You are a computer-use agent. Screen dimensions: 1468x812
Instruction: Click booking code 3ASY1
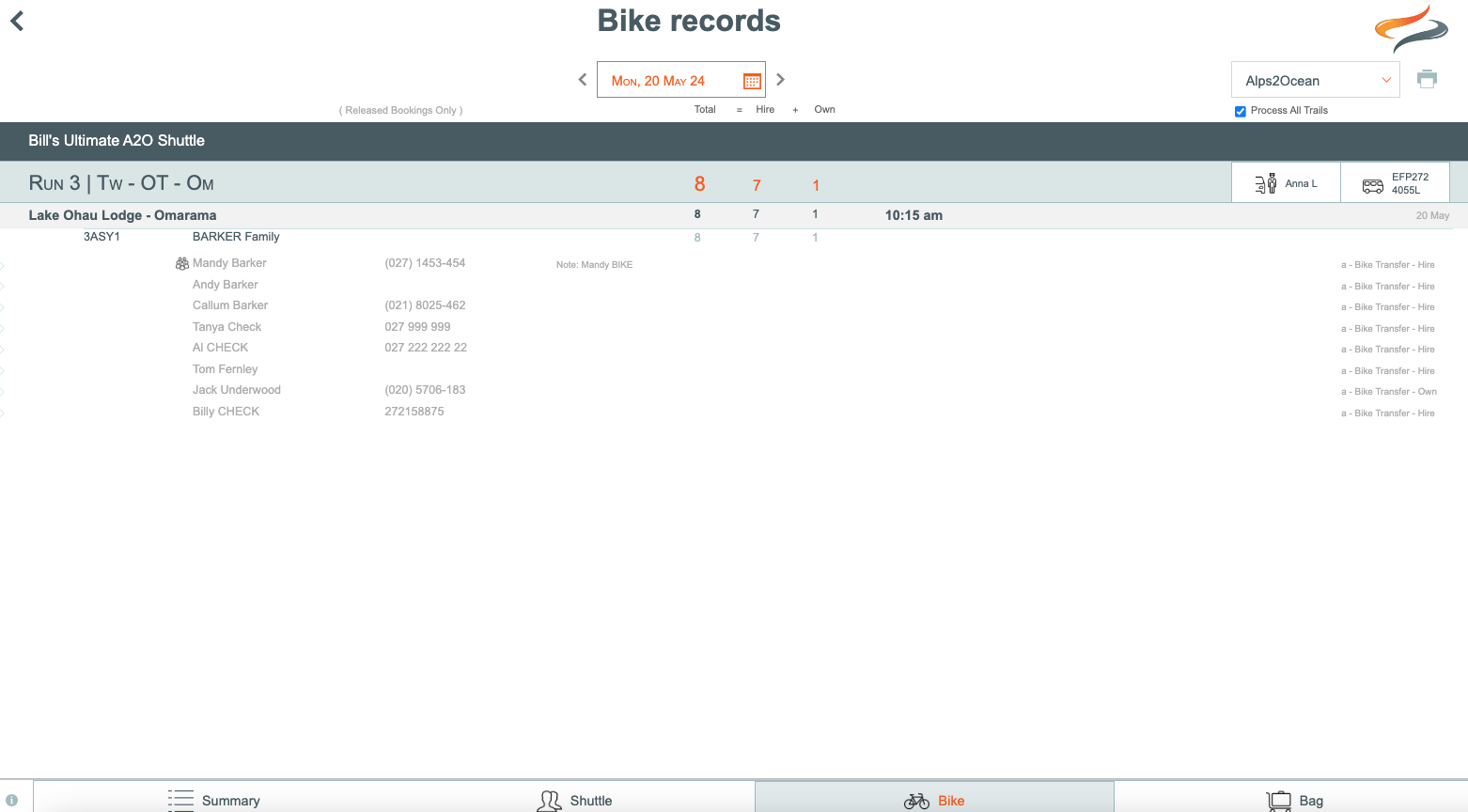click(x=102, y=237)
